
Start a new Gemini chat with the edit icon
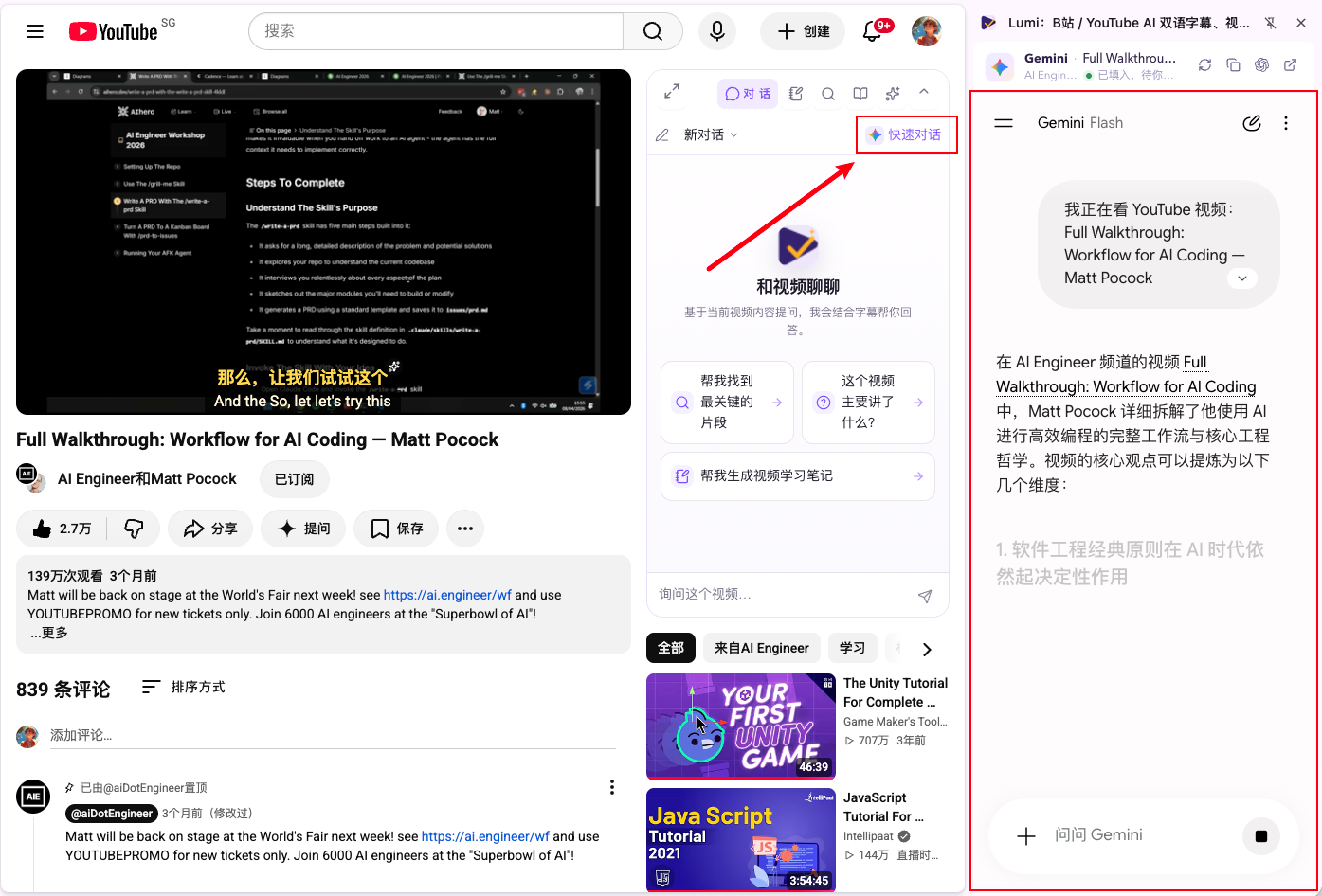click(x=1252, y=123)
